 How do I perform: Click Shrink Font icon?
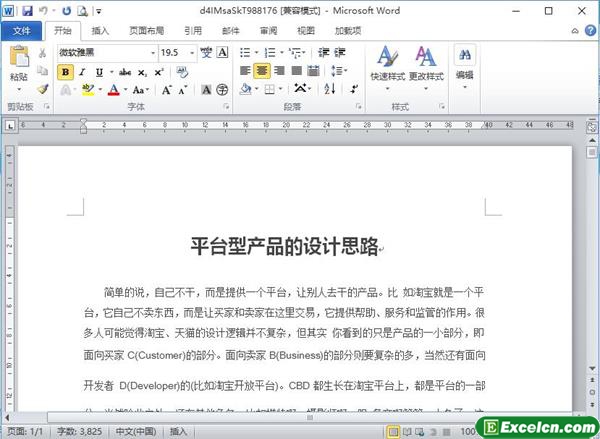[183, 90]
